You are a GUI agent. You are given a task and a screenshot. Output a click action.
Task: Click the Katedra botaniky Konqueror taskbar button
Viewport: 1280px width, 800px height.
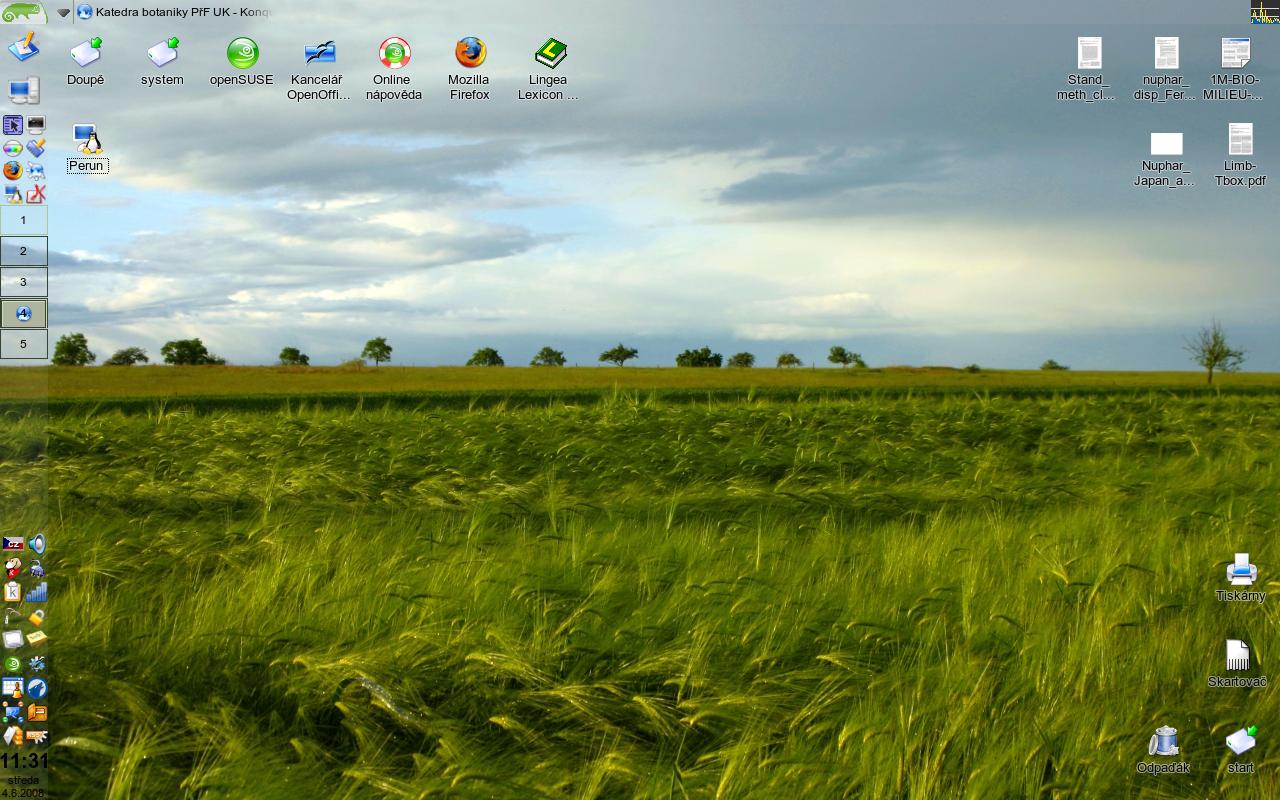point(175,12)
